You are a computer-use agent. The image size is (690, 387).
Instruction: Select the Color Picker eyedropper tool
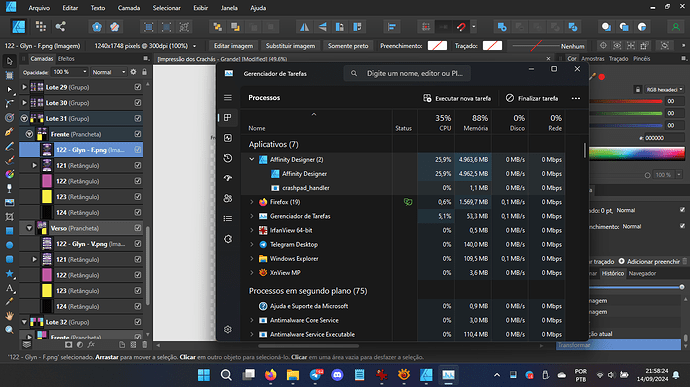pos(9,302)
